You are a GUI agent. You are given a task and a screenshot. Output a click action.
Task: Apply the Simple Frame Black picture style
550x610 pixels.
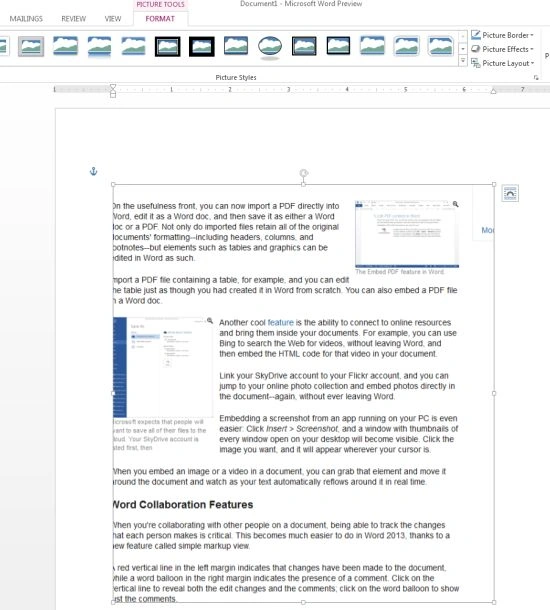click(x=236, y=46)
